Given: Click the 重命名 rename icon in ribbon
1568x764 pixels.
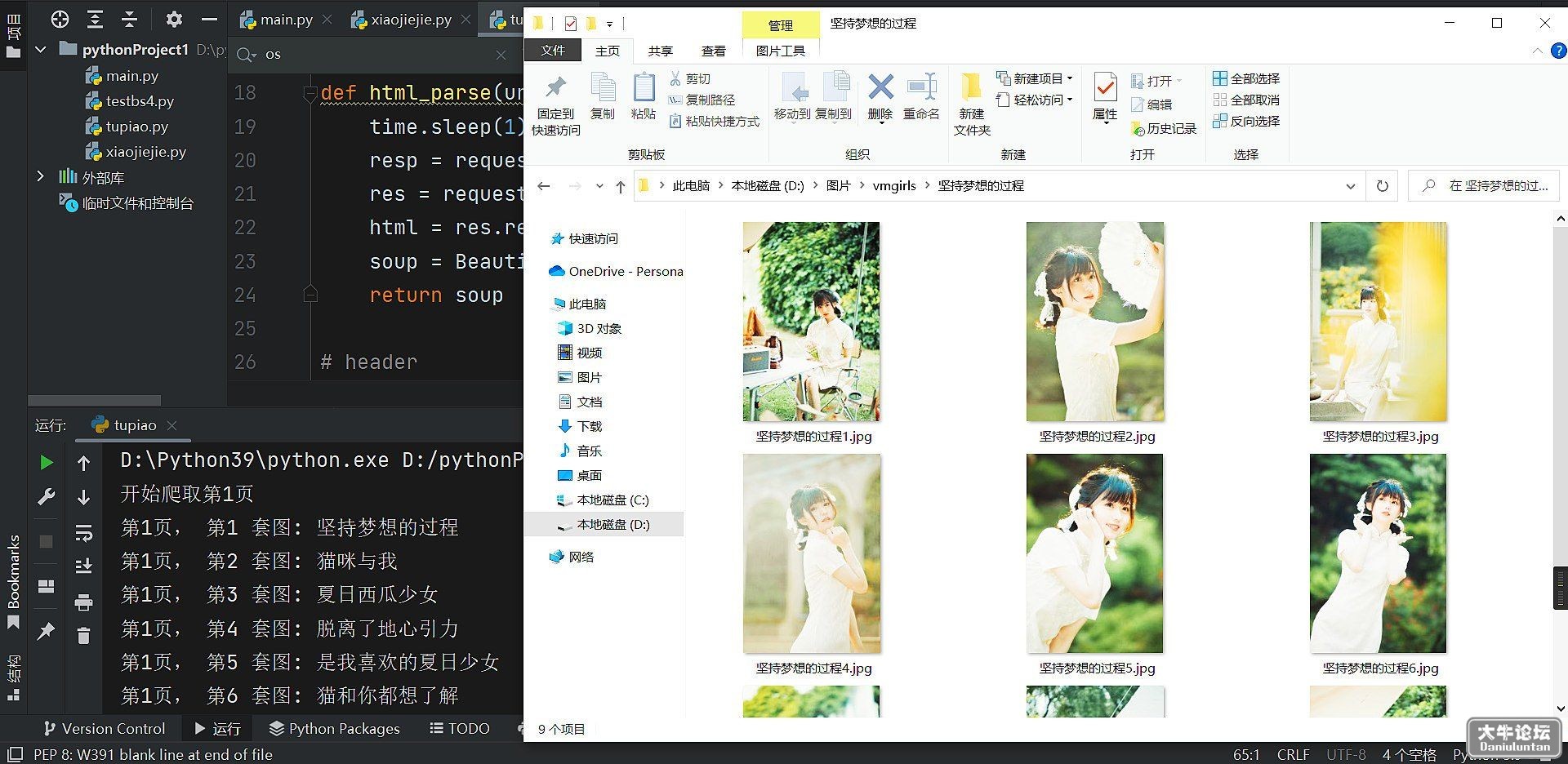Looking at the screenshot, I should point(921,87).
